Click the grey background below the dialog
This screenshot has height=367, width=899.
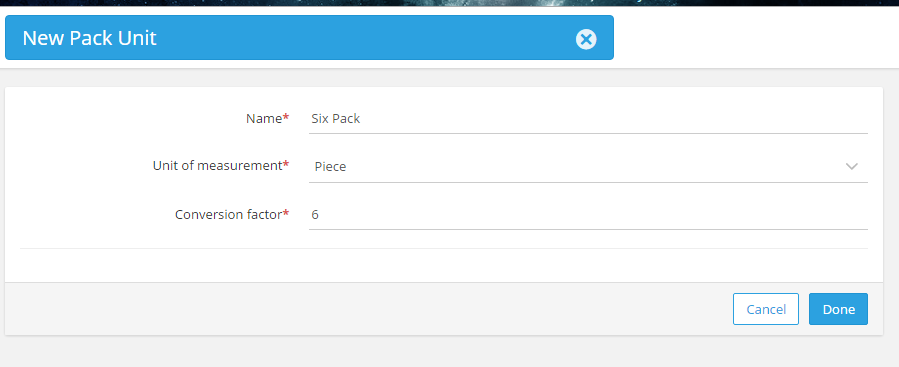click(x=450, y=352)
